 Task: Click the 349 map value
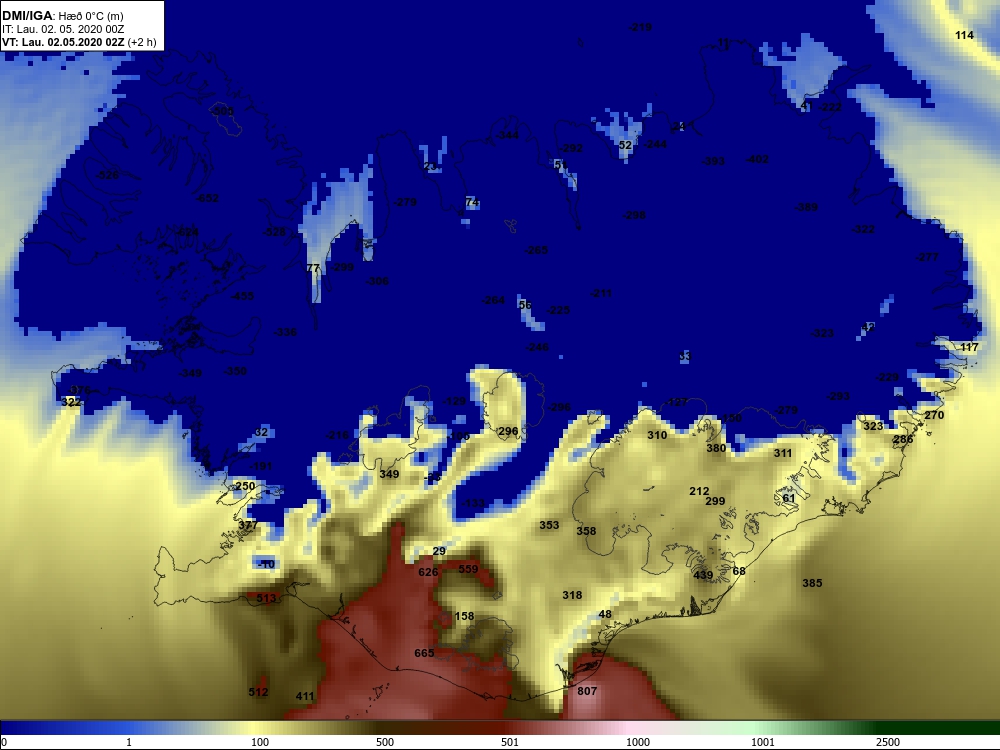click(x=389, y=474)
